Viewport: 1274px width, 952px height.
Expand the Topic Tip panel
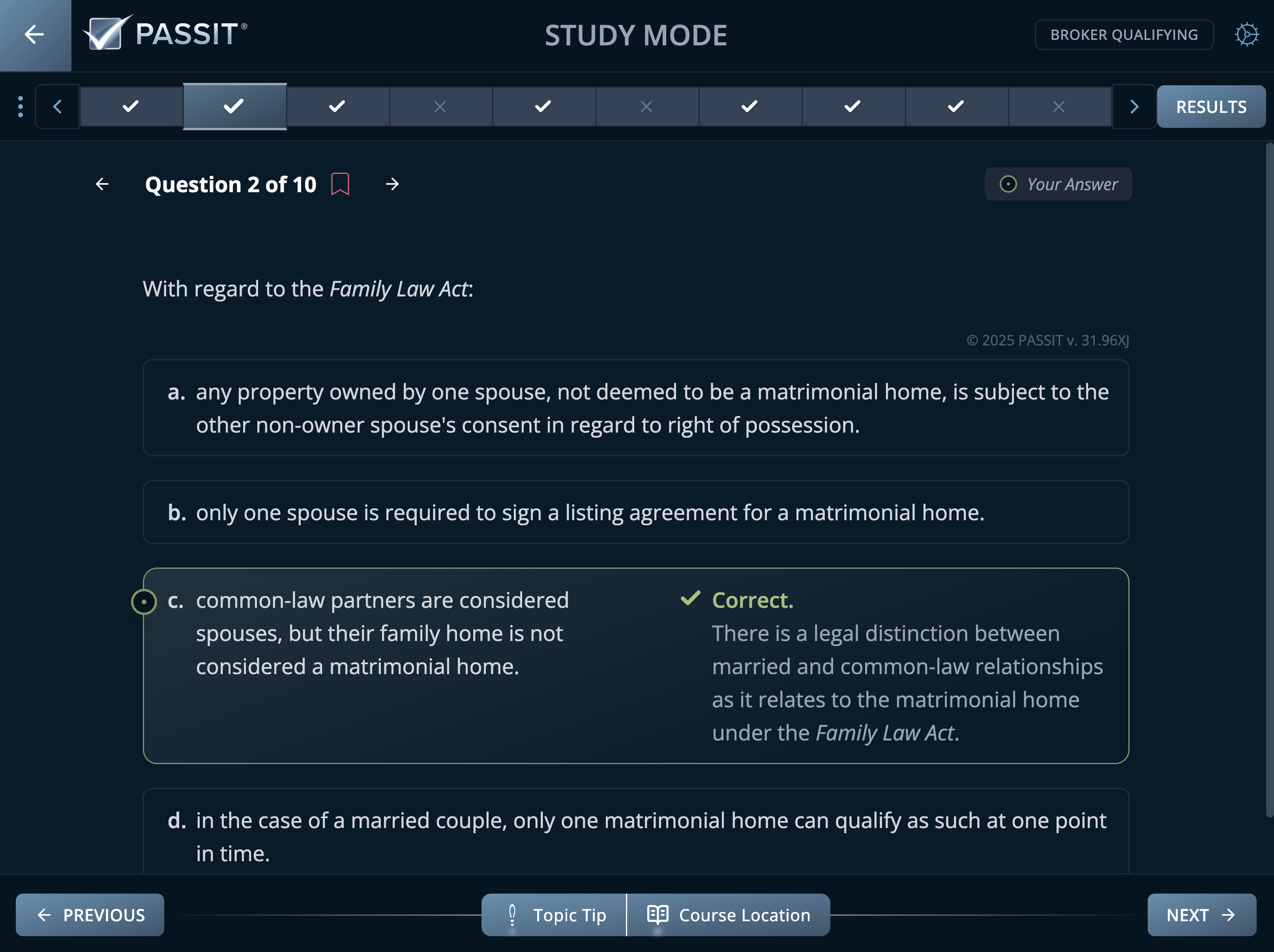tap(554, 915)
